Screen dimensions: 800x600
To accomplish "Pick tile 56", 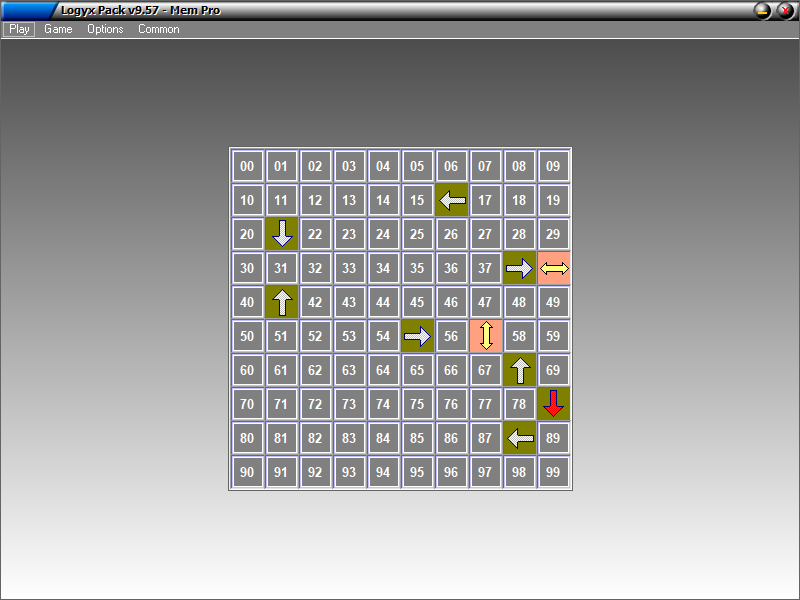I will point(452,336).
